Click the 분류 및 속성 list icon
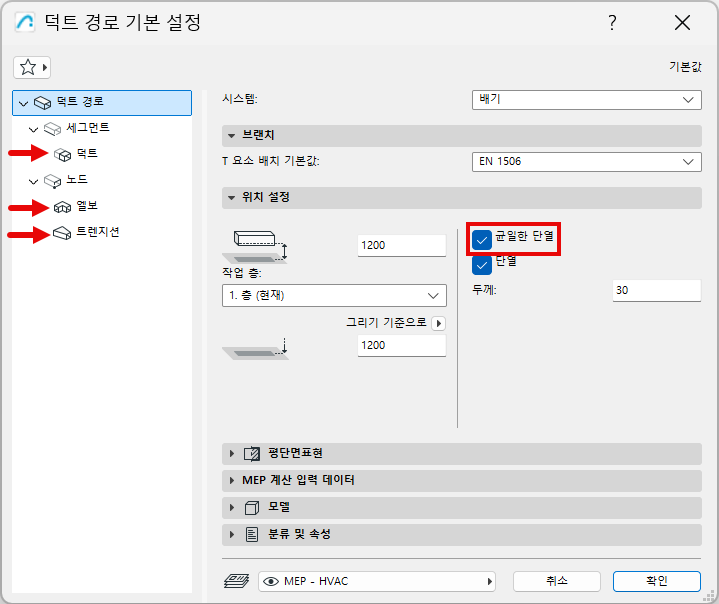Image resolution: width=719 pixels, height=604 pixels. click(x=252, y=534)
